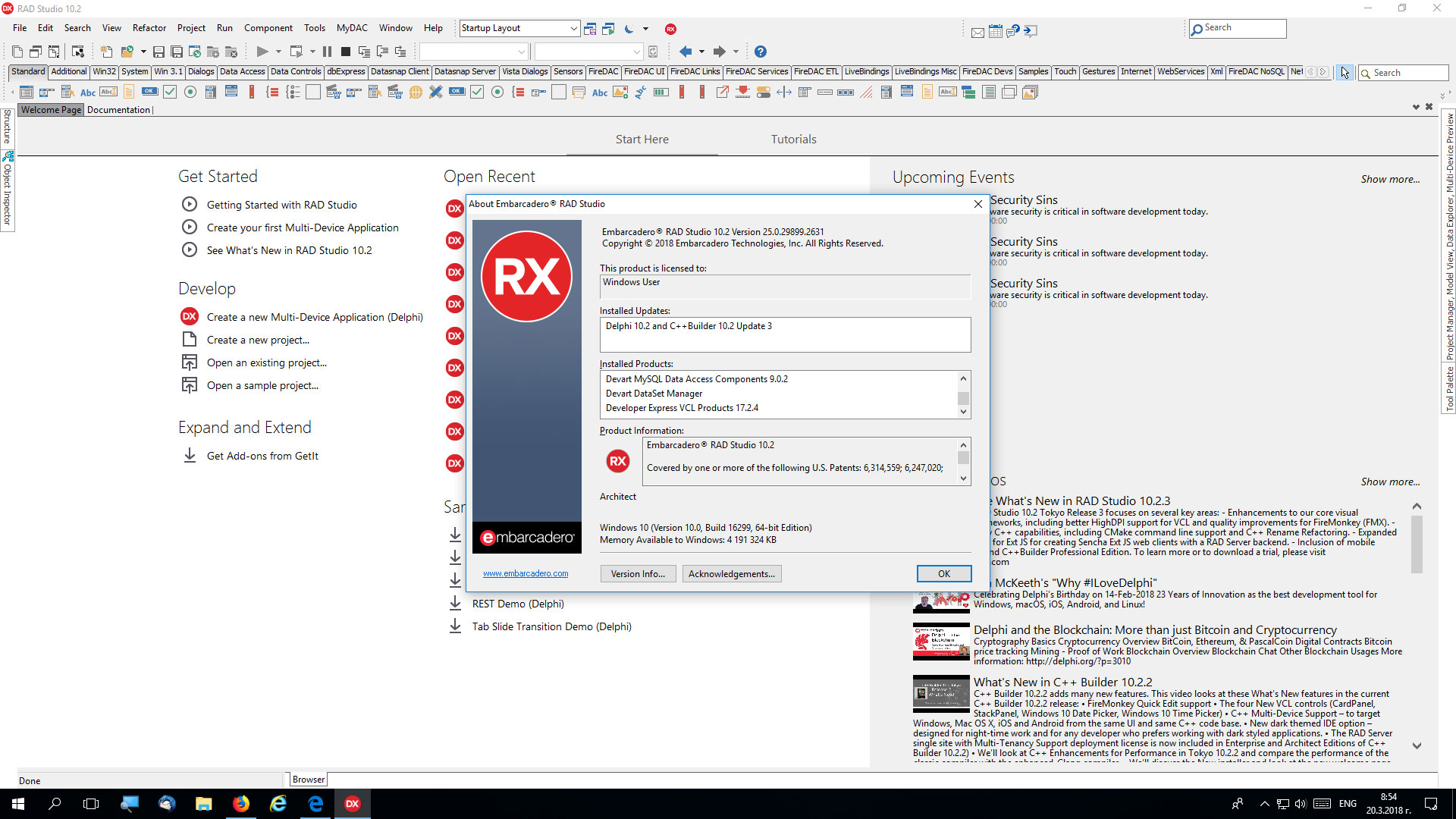Click Show more... beside Upcoming Events
The image size is (1456, 819).
tap(1389, 180)
